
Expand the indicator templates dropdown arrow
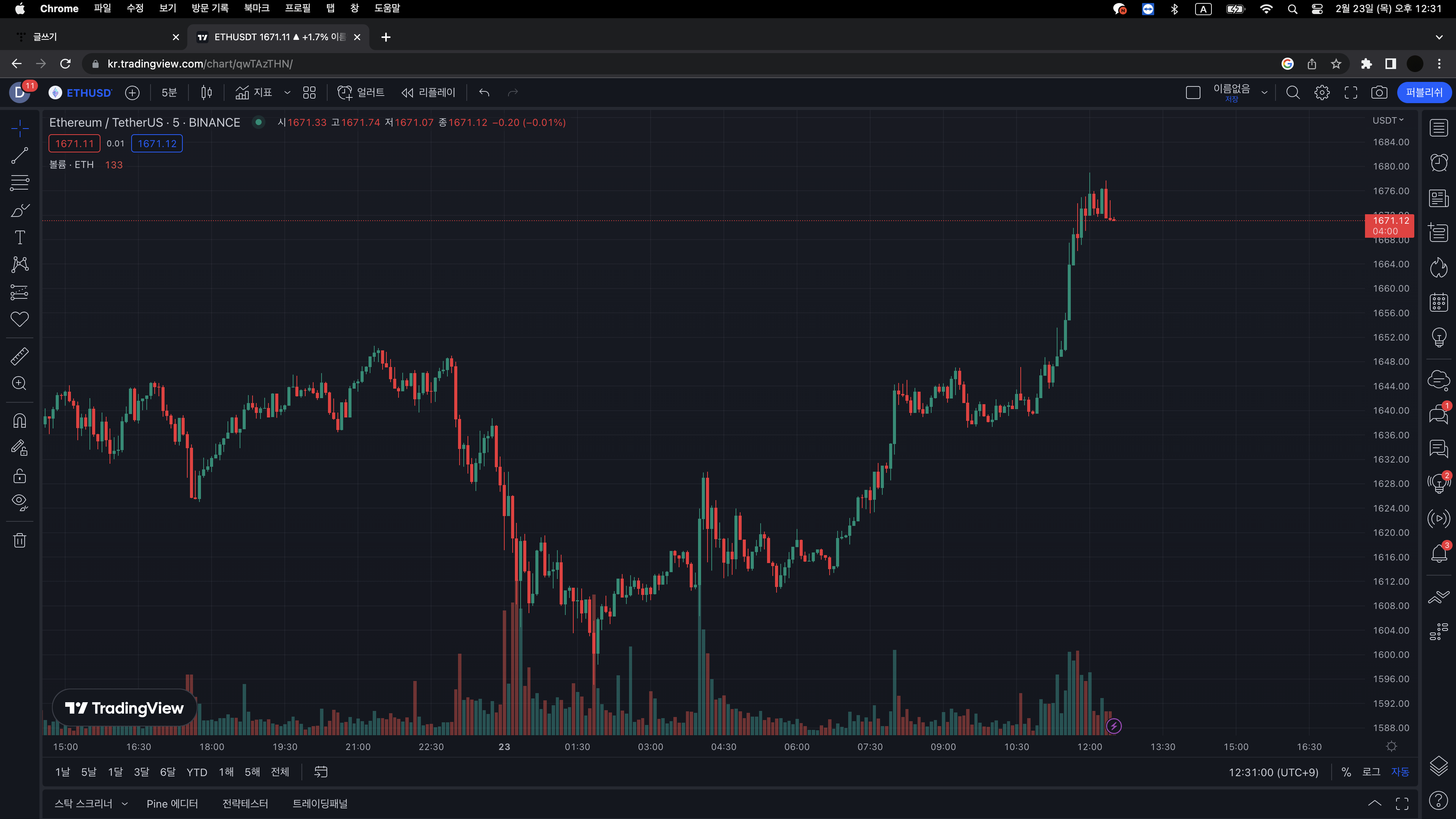coord(287,93)
